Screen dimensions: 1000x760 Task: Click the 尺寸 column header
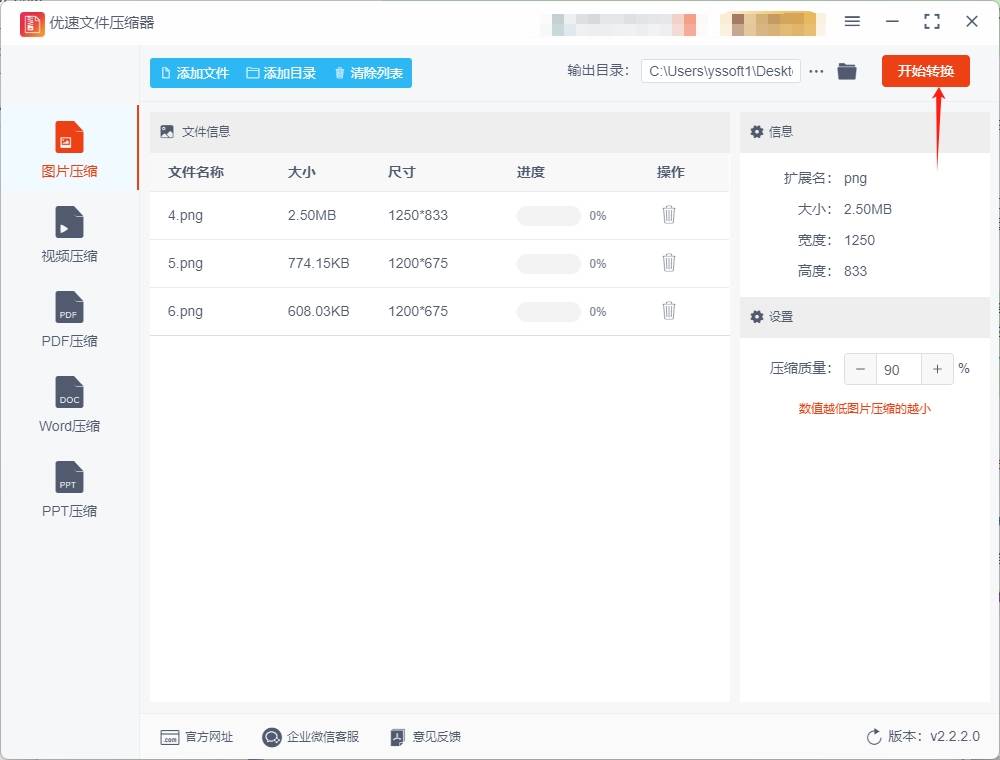tap(401, 172)
